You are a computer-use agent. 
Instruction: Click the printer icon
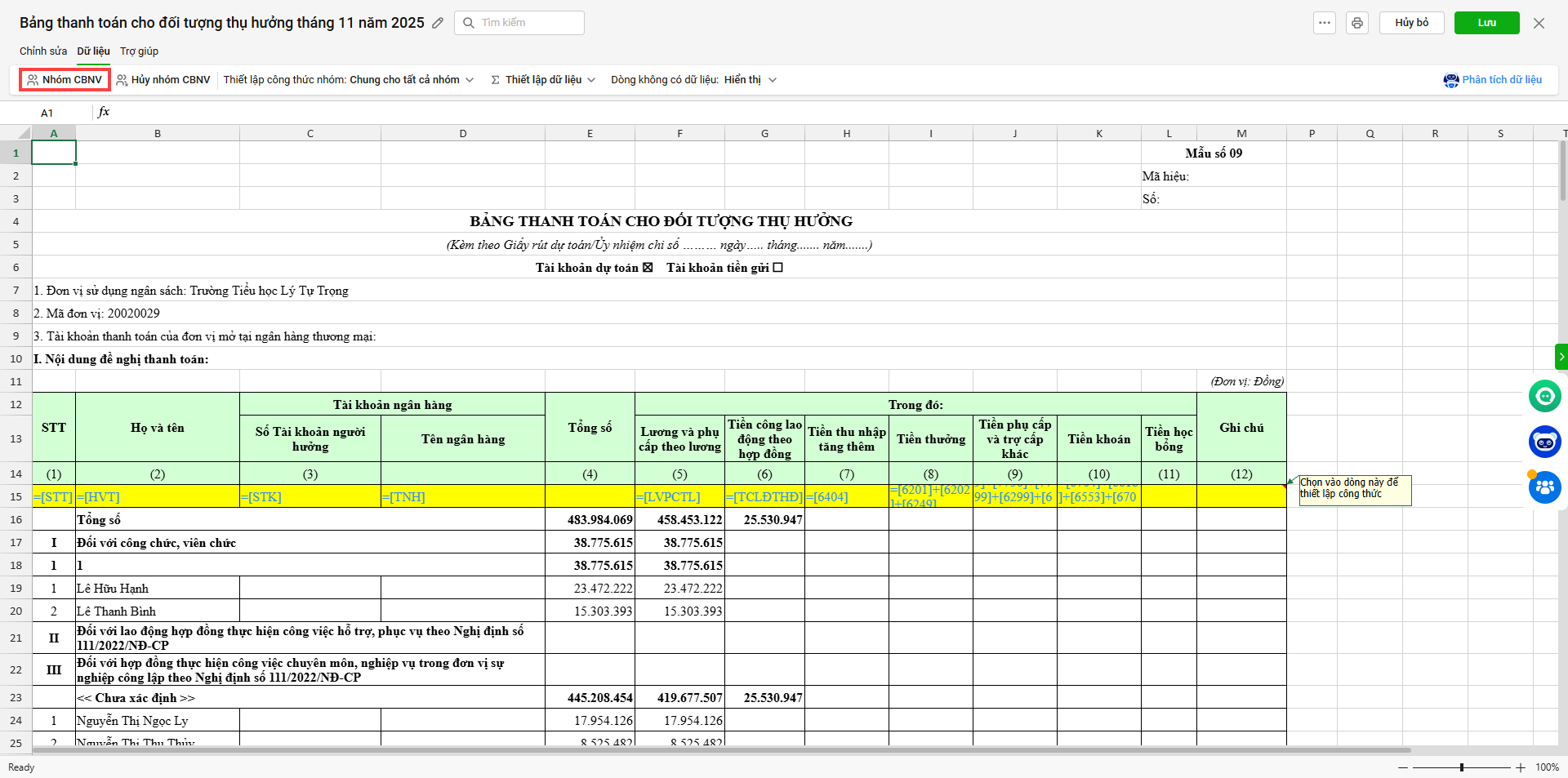click(x=1357, y=23)
